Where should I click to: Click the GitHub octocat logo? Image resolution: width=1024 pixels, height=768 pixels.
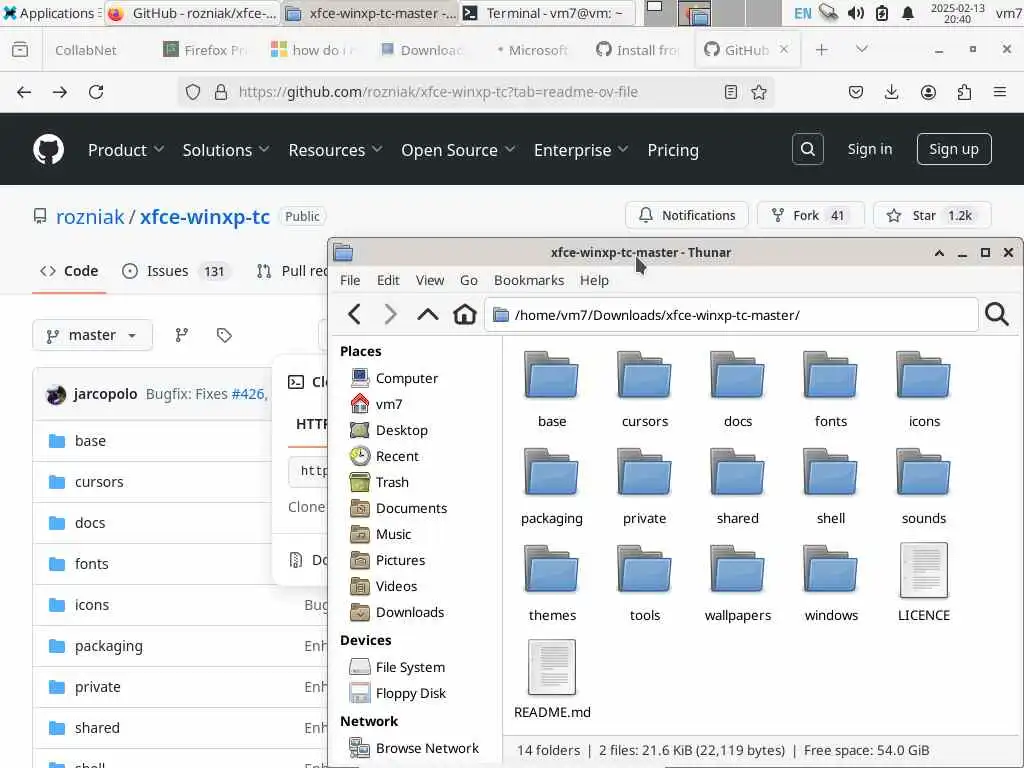click(48, 150)
